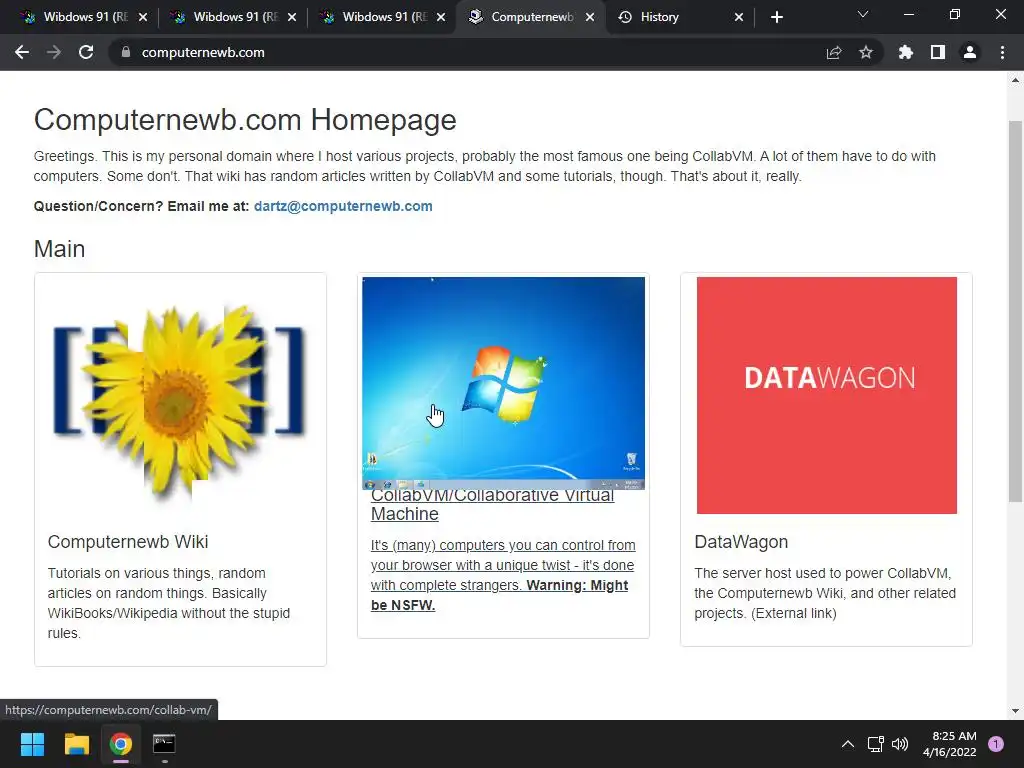
Task: Open the tab search chevron
Action: [x=863, y=15]
